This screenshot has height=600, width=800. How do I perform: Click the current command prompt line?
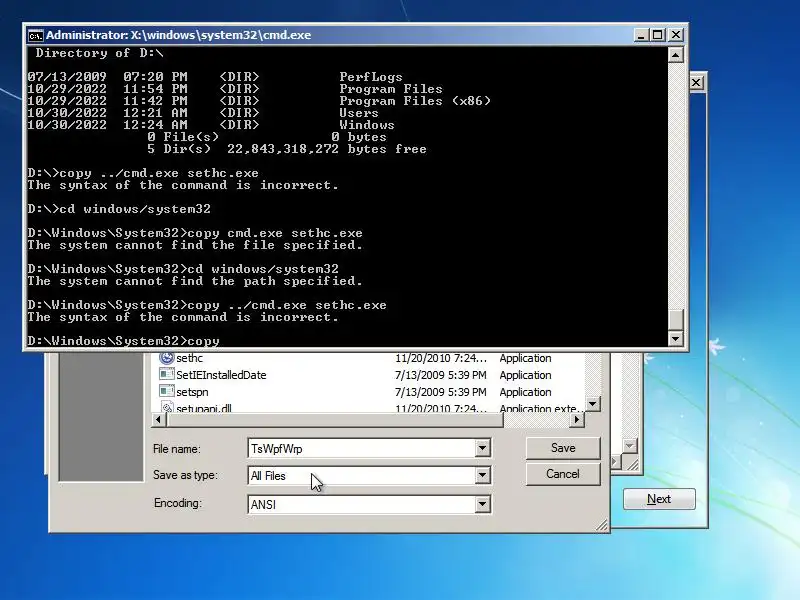pos(123,341)
